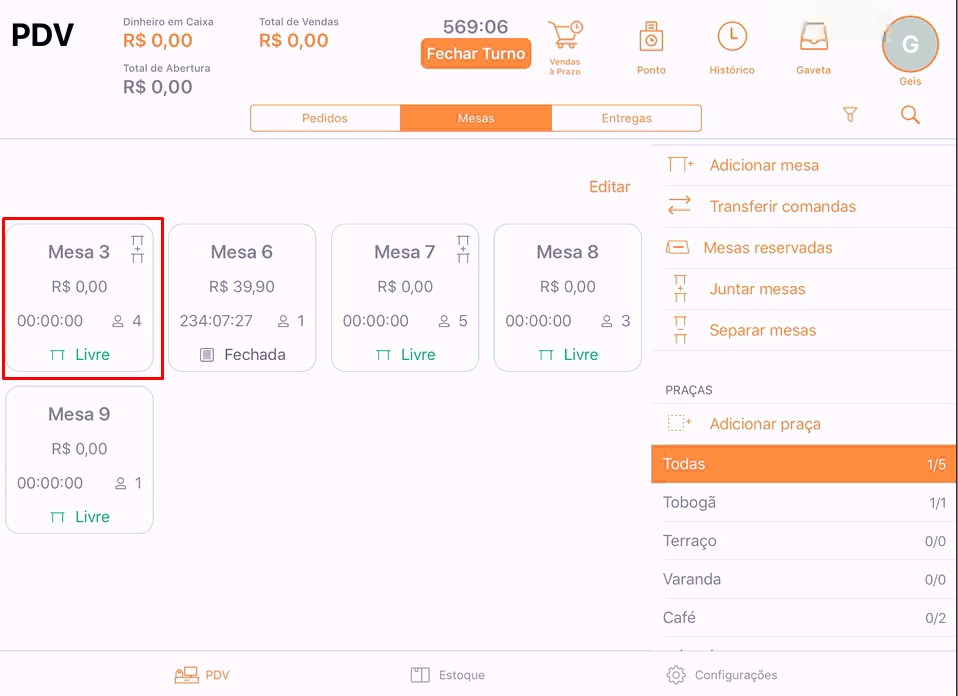Open the Mesa 8 card title

pos(567,252)
